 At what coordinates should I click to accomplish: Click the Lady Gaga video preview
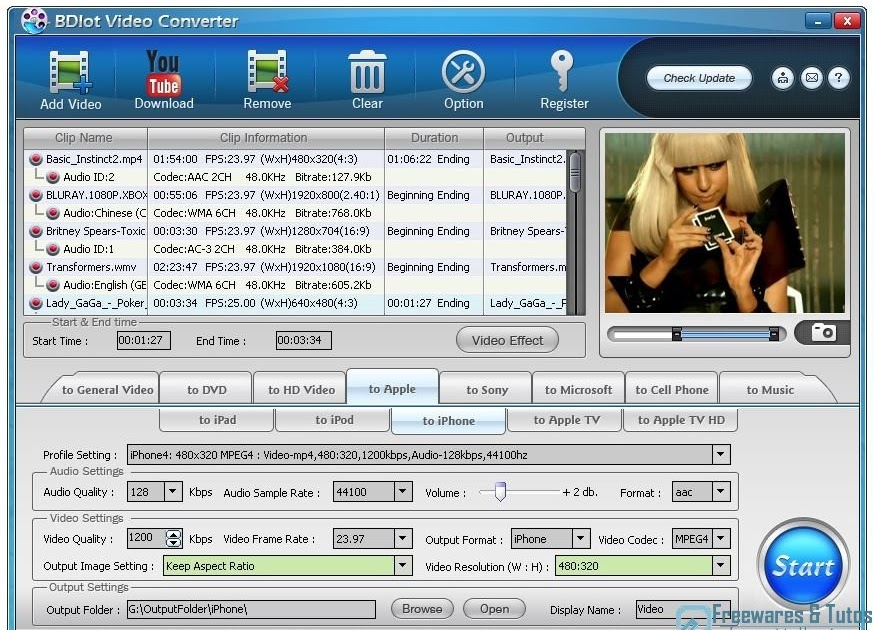click(x=725, y=222)
